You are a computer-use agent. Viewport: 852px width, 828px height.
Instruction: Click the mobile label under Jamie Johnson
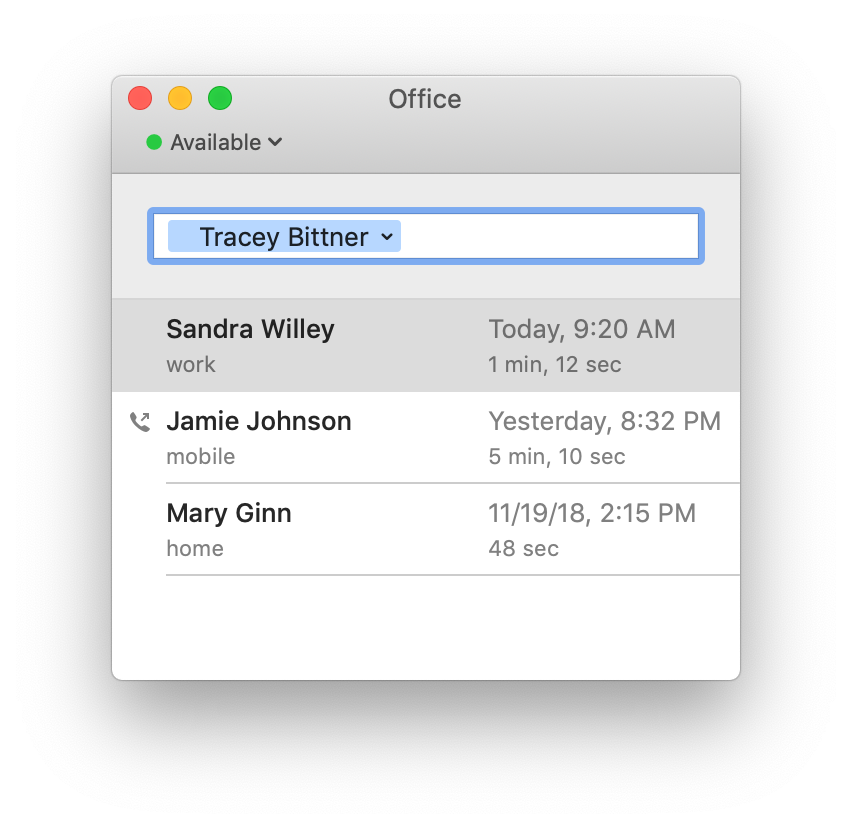coord(201,456)
